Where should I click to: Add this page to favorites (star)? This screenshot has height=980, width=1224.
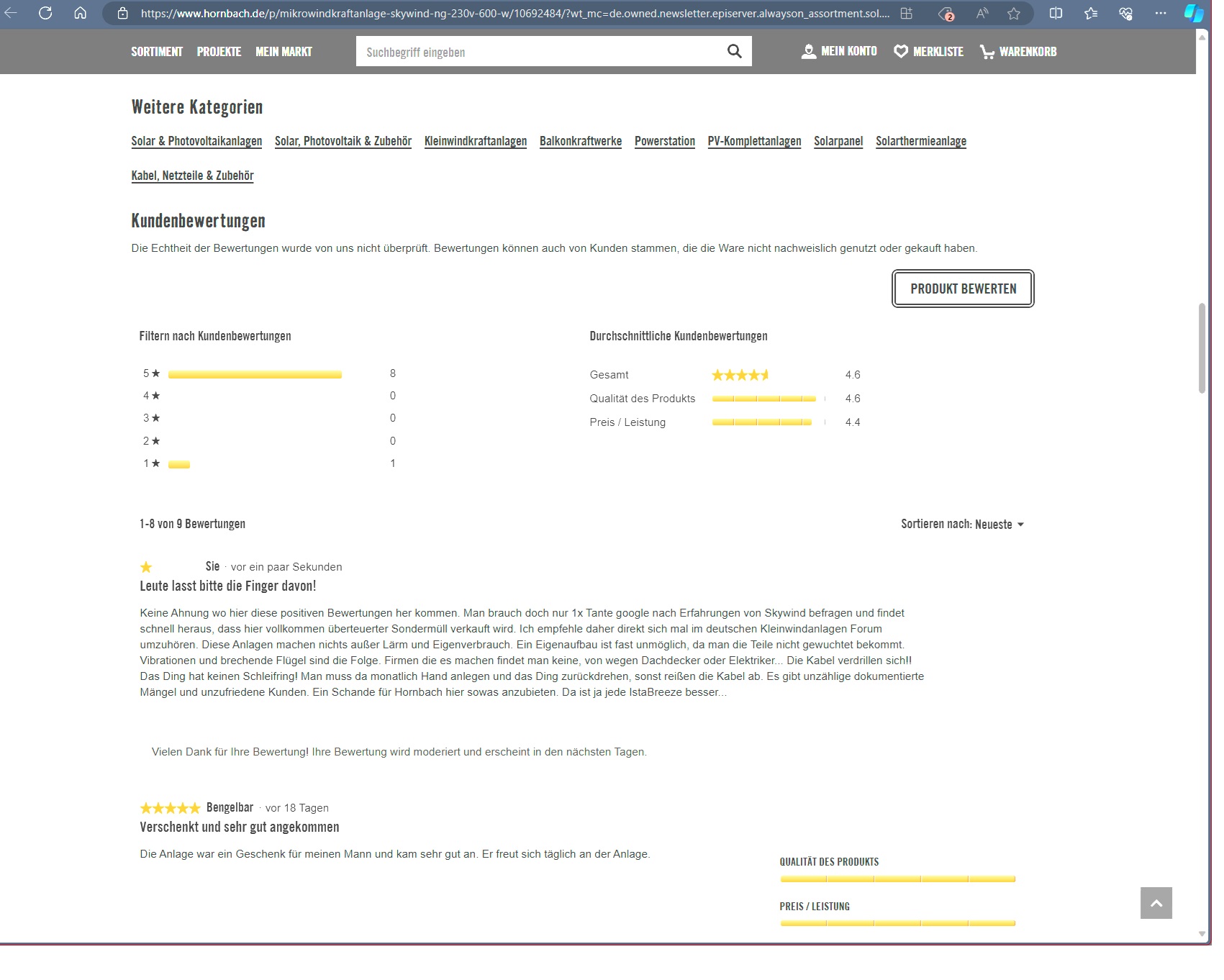(1014, 13)
